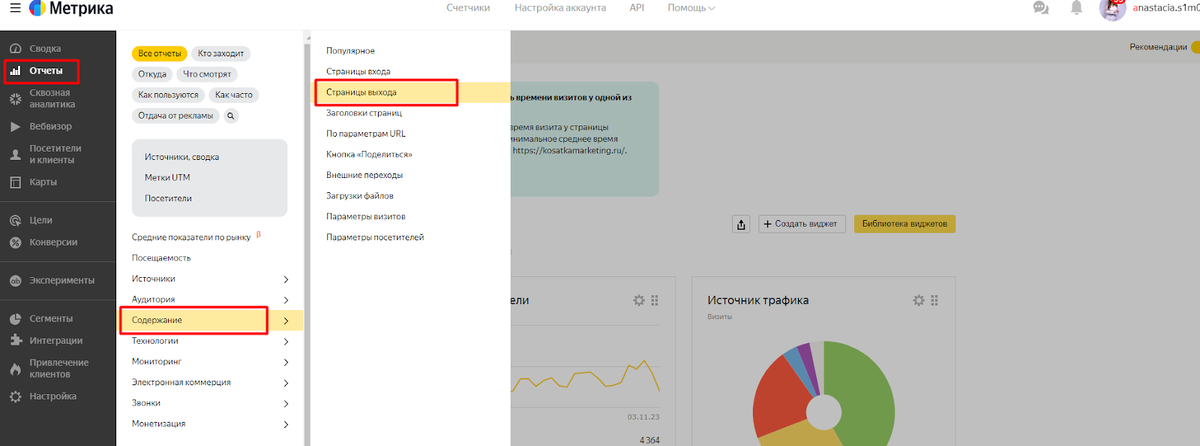Select the Откуда filter chip
The width and height of the screenshot is (1200, 446).
coord(153,74)
